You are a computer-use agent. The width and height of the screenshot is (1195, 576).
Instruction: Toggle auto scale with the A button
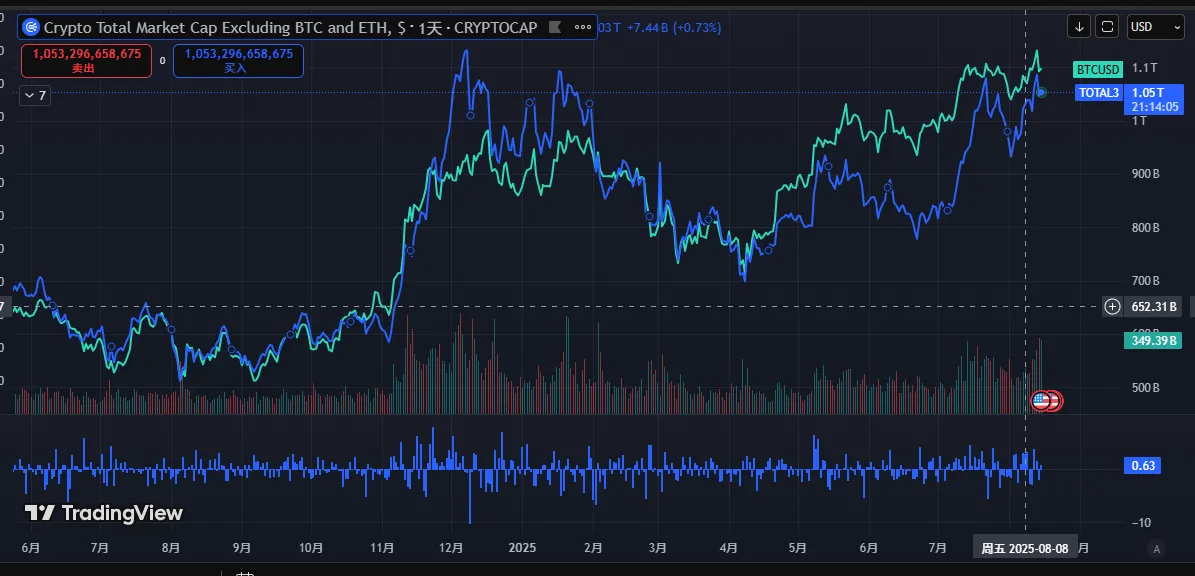1157,548
